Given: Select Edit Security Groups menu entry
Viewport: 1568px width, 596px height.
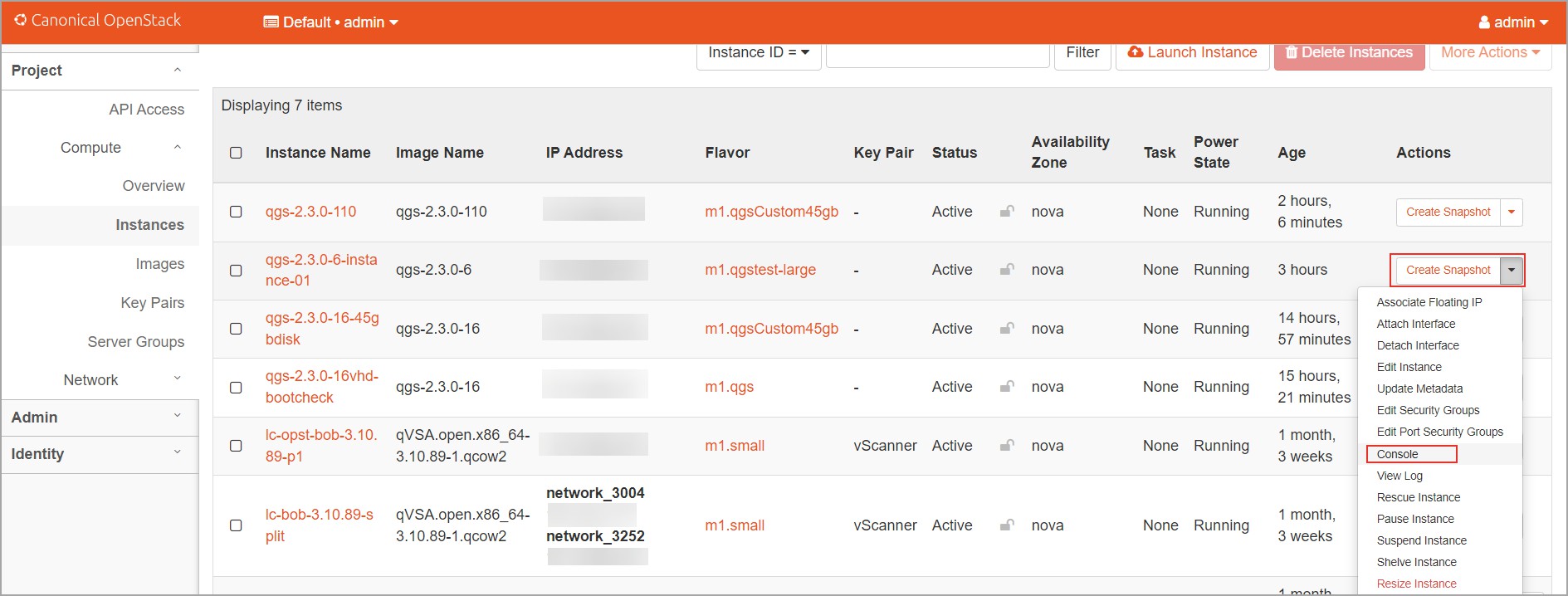Looking at the screenshot, I should point(1428,410).
